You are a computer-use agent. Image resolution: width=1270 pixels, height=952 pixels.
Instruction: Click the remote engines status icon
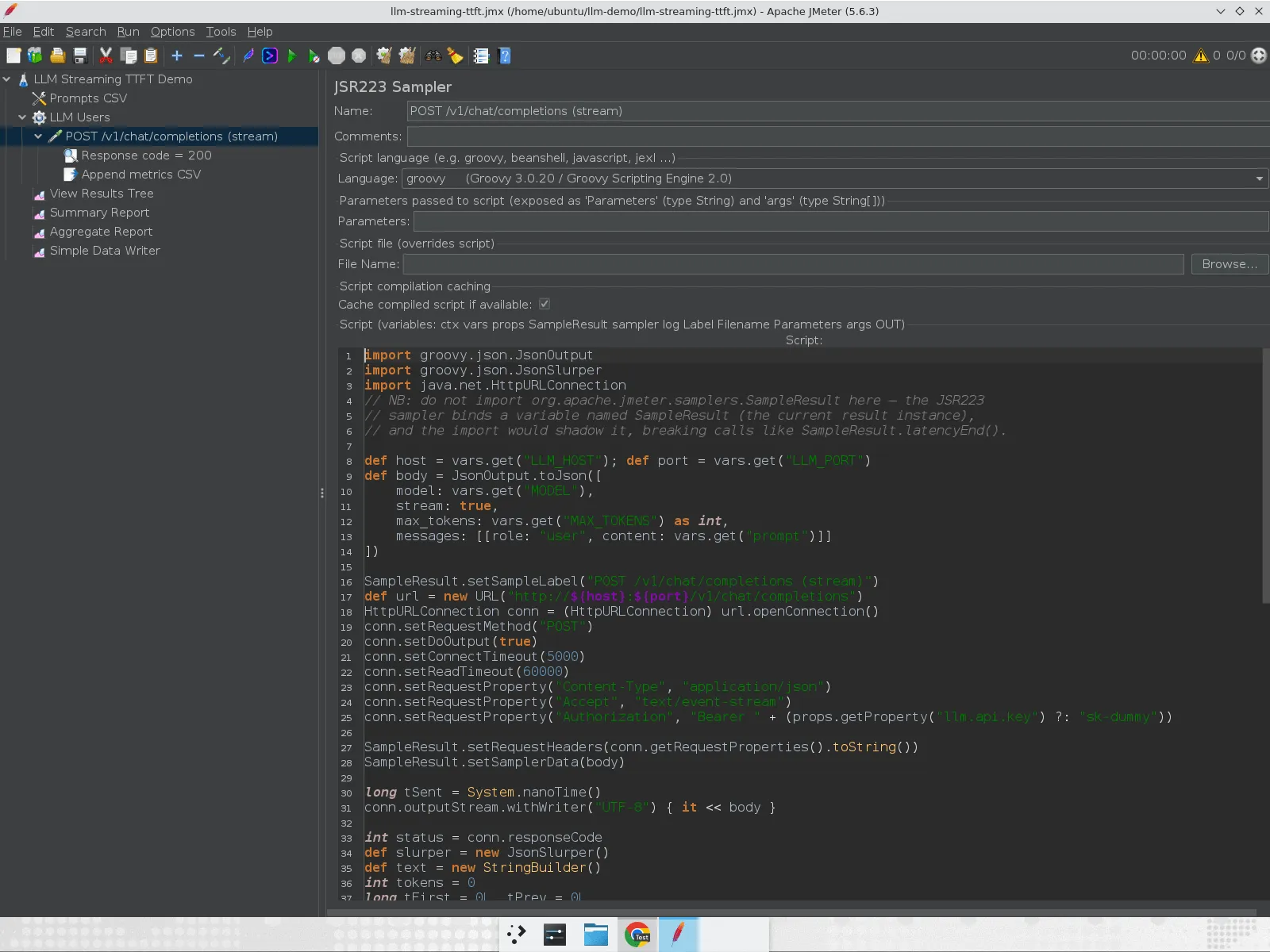coord(1259,56)
